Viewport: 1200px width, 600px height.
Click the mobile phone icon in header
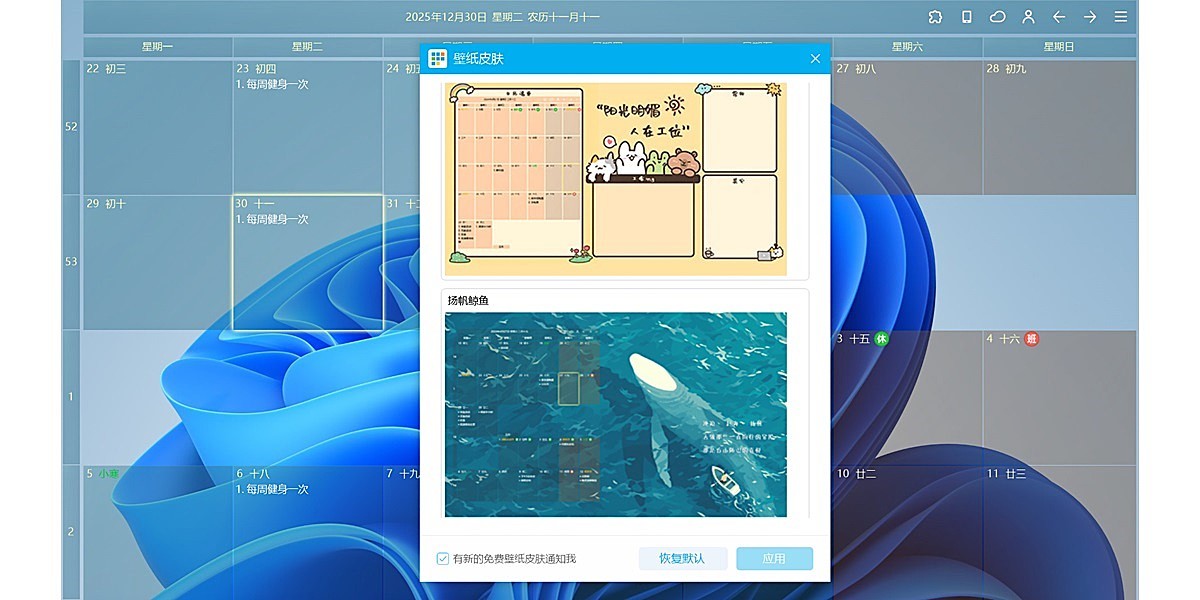966,17
